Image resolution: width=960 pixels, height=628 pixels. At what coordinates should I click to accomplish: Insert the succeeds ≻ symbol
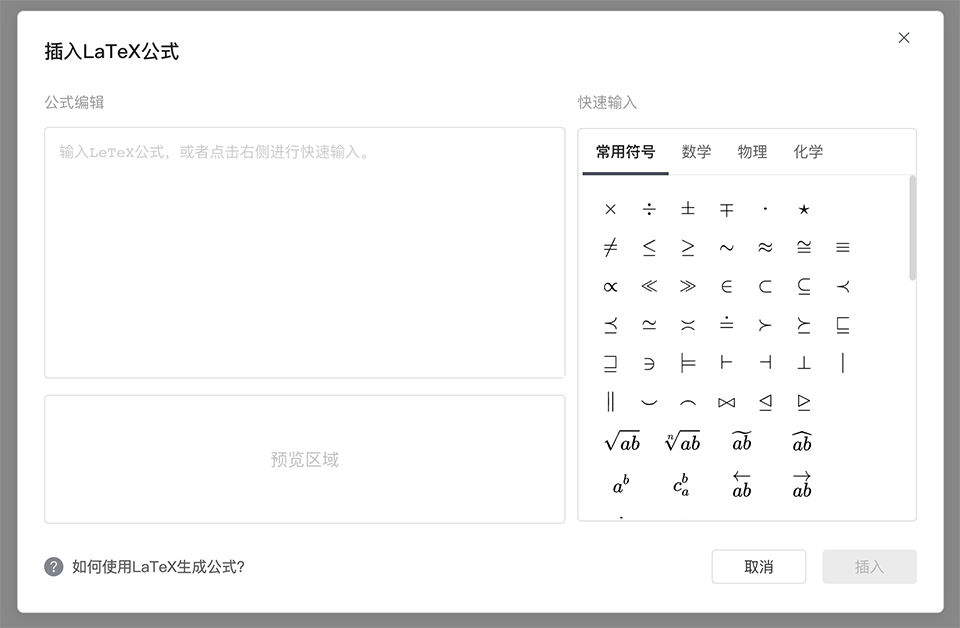[x=765, y=325]
